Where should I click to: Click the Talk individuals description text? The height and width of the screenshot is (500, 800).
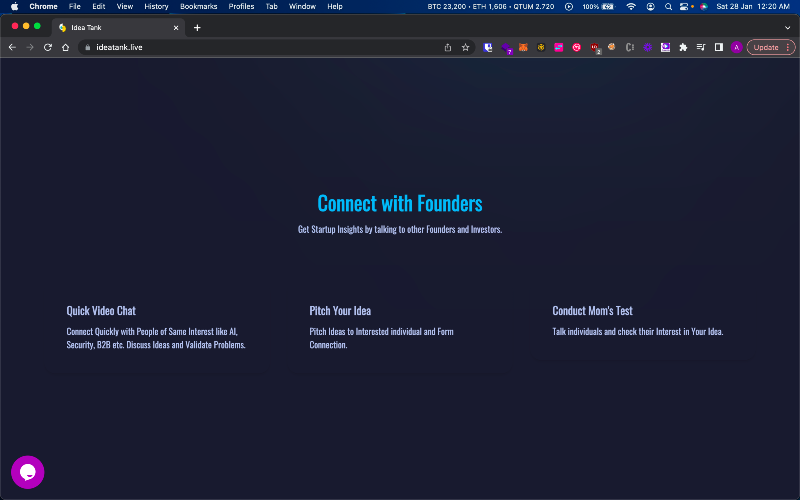point(638,332)
